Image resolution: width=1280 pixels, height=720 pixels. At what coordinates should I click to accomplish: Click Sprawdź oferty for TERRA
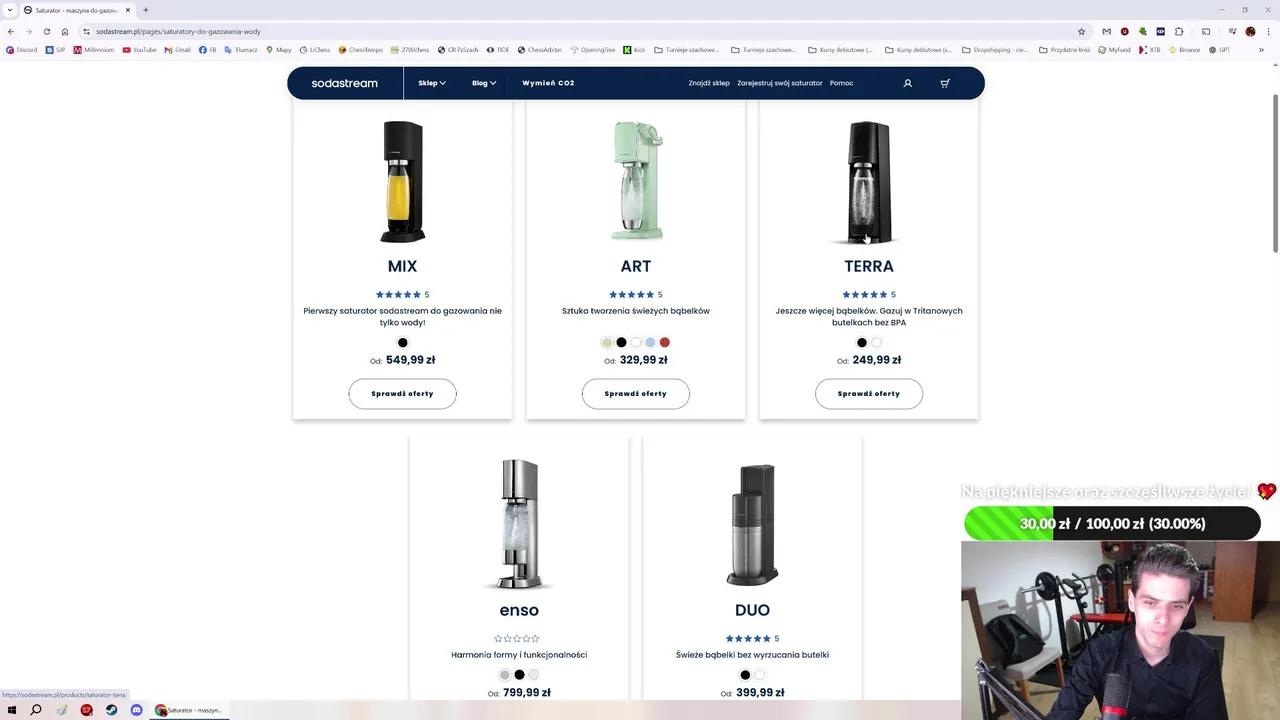click(869, 393)
